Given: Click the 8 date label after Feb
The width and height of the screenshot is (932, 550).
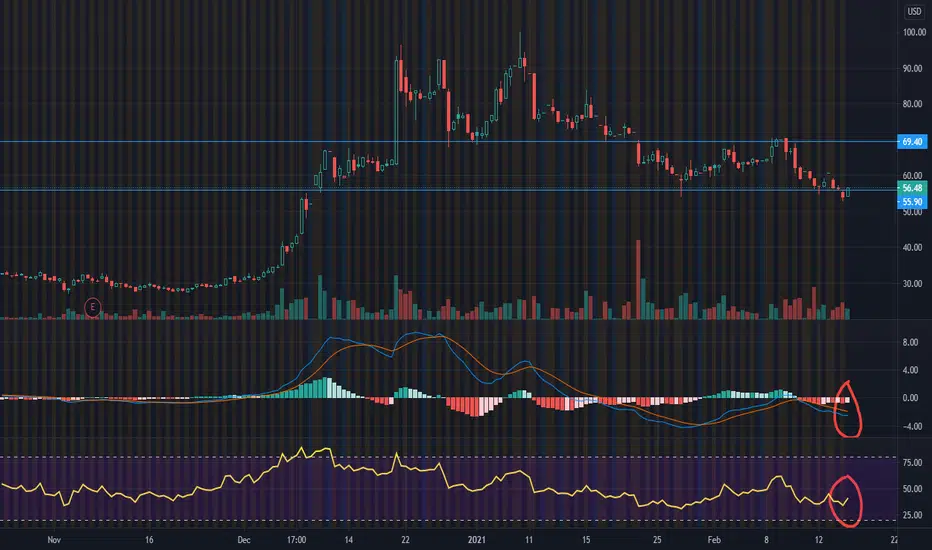Looking at the screenshot, I should click(x=766, y=540).
